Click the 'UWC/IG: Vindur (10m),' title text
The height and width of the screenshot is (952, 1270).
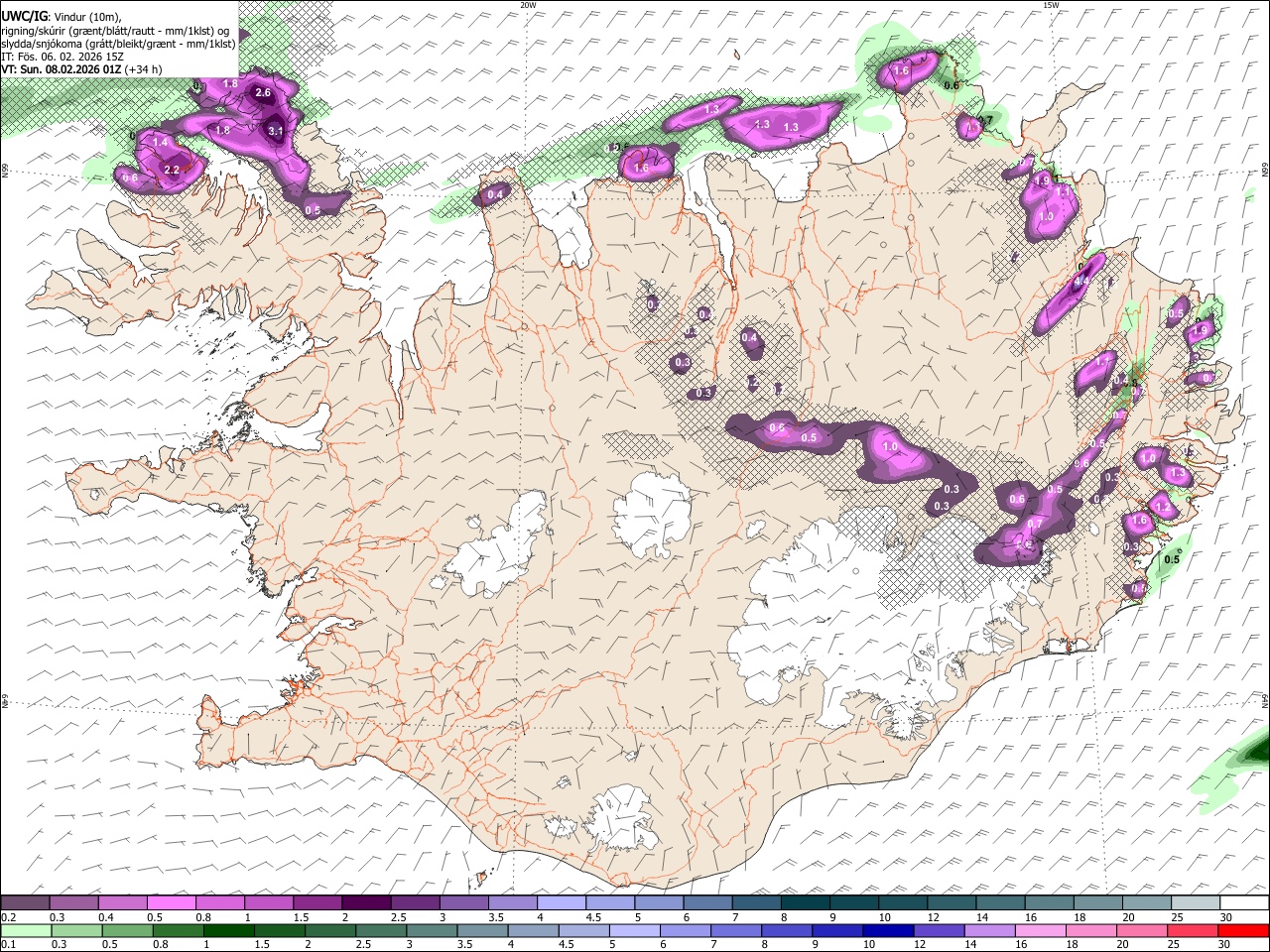(62, 17)
